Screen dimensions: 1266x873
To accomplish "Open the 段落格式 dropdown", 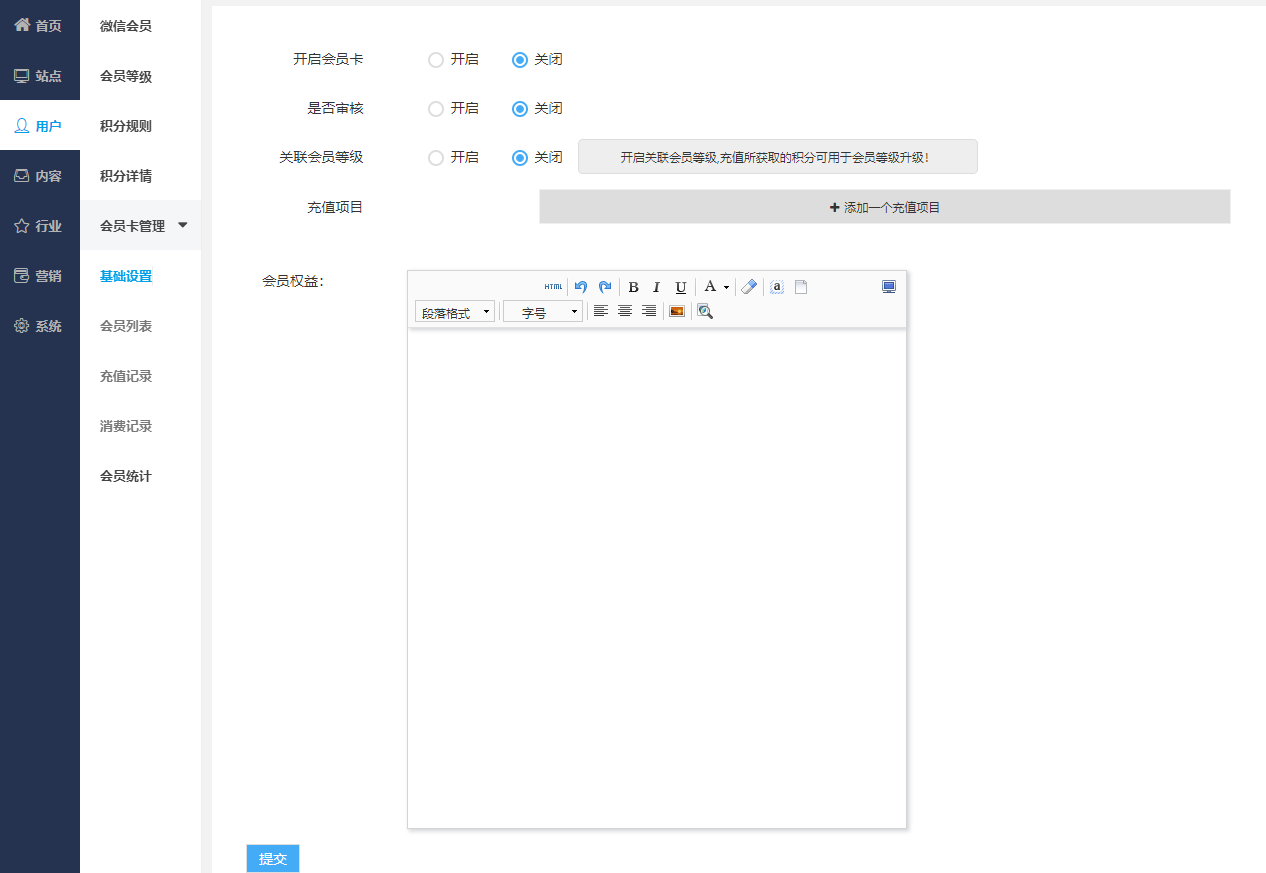I will click(455, 312).
